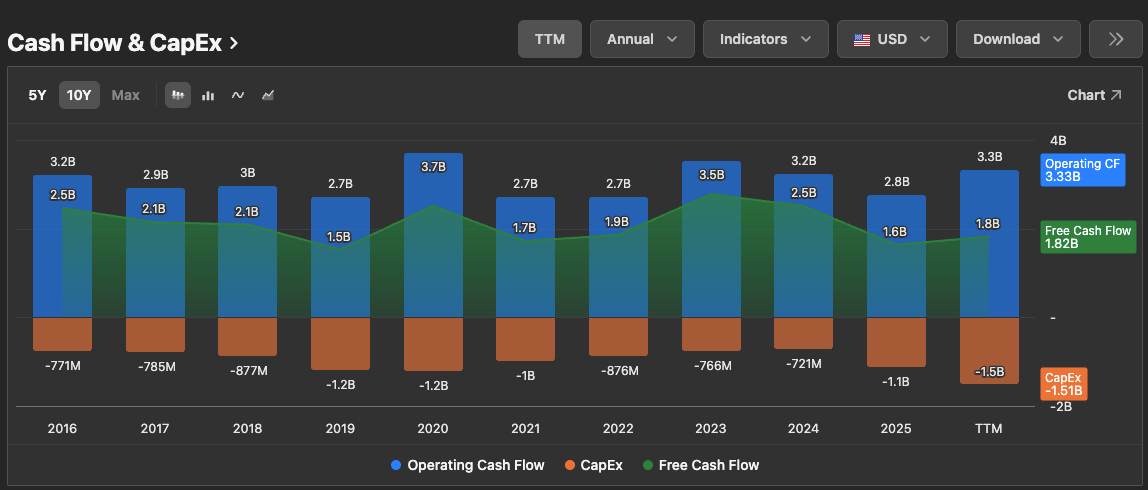Switch to the plain bar chart icon
The height and width of the screenshot is (490, 1148).
pos(208,95)
